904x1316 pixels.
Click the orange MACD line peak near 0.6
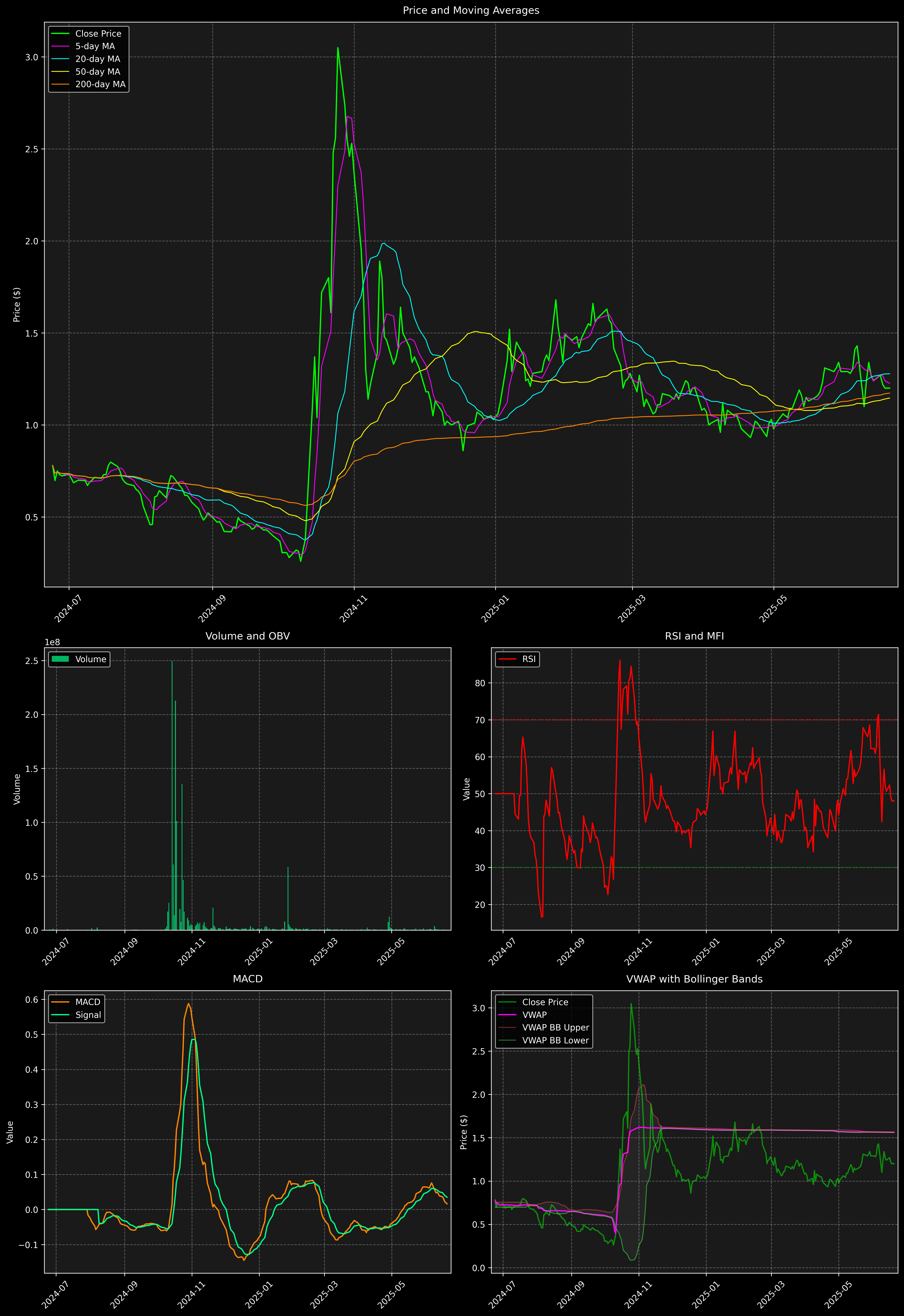point(189,1004)
